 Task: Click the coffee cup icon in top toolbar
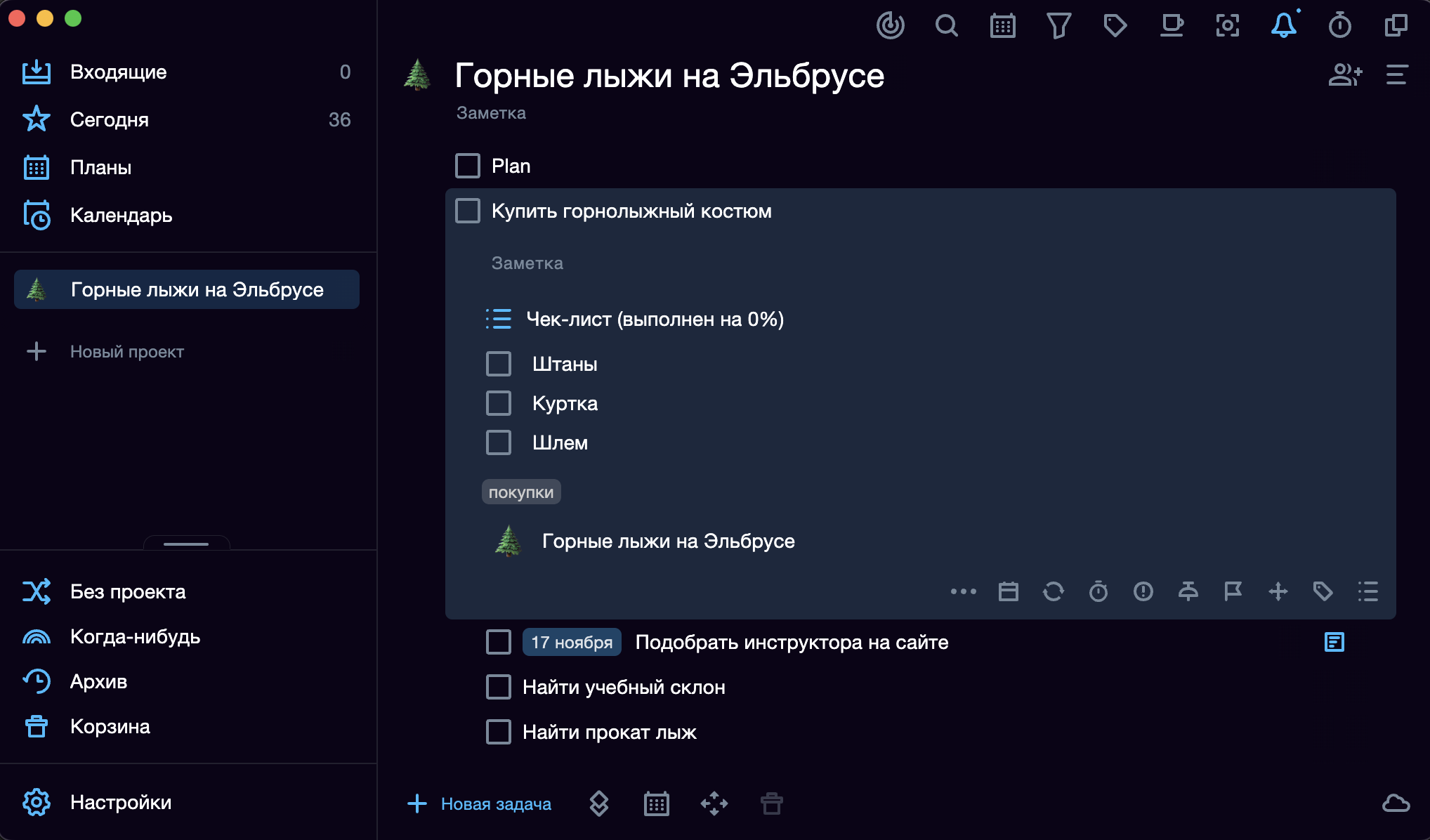[x=1171, y=26]
